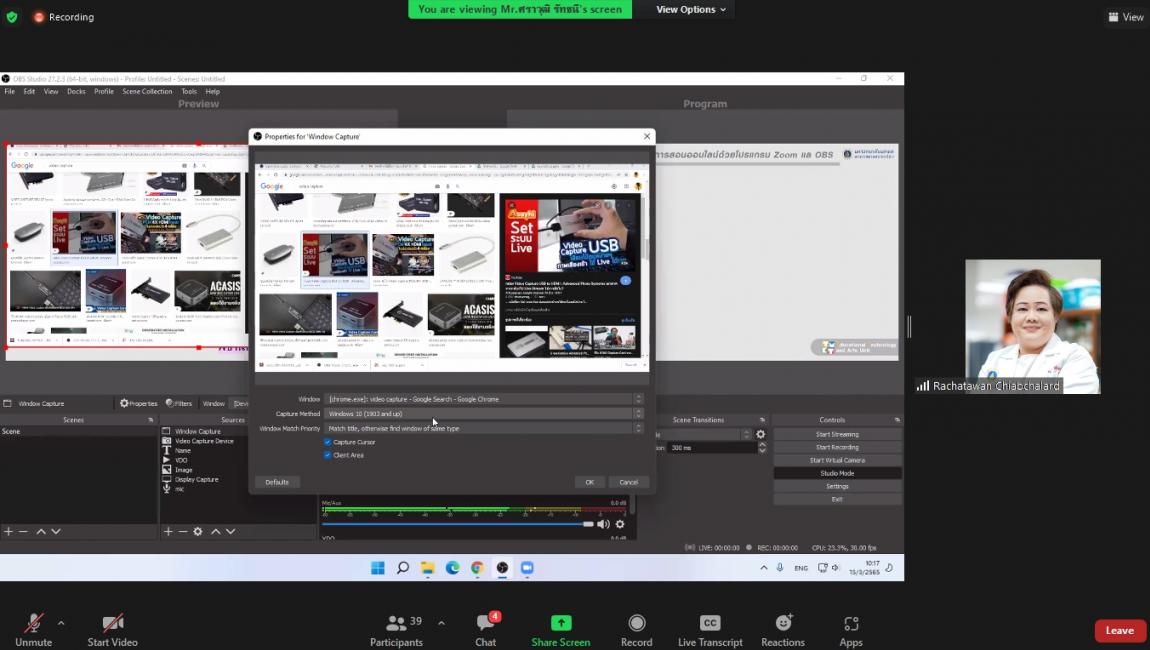1150x650 pixels.
Task: Add a new scene with the plus icon
Action: point(8,531)
